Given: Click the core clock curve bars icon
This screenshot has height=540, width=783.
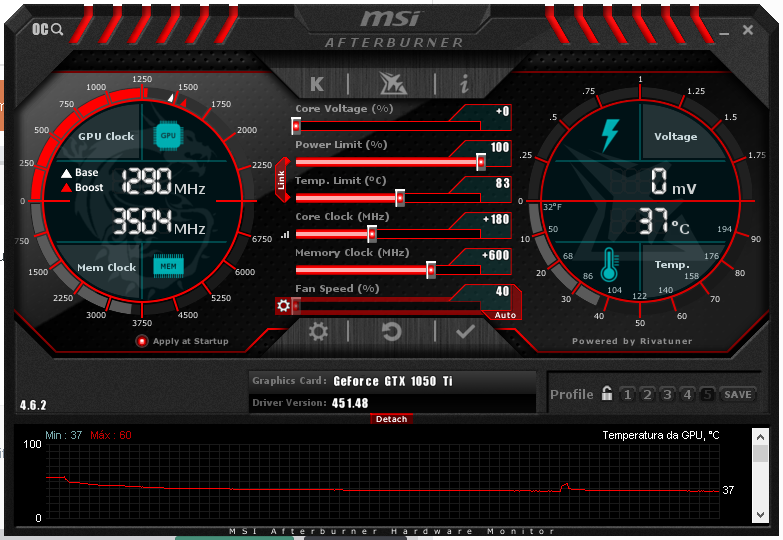Looking at the screenshot, I should [x=285, y=234].
